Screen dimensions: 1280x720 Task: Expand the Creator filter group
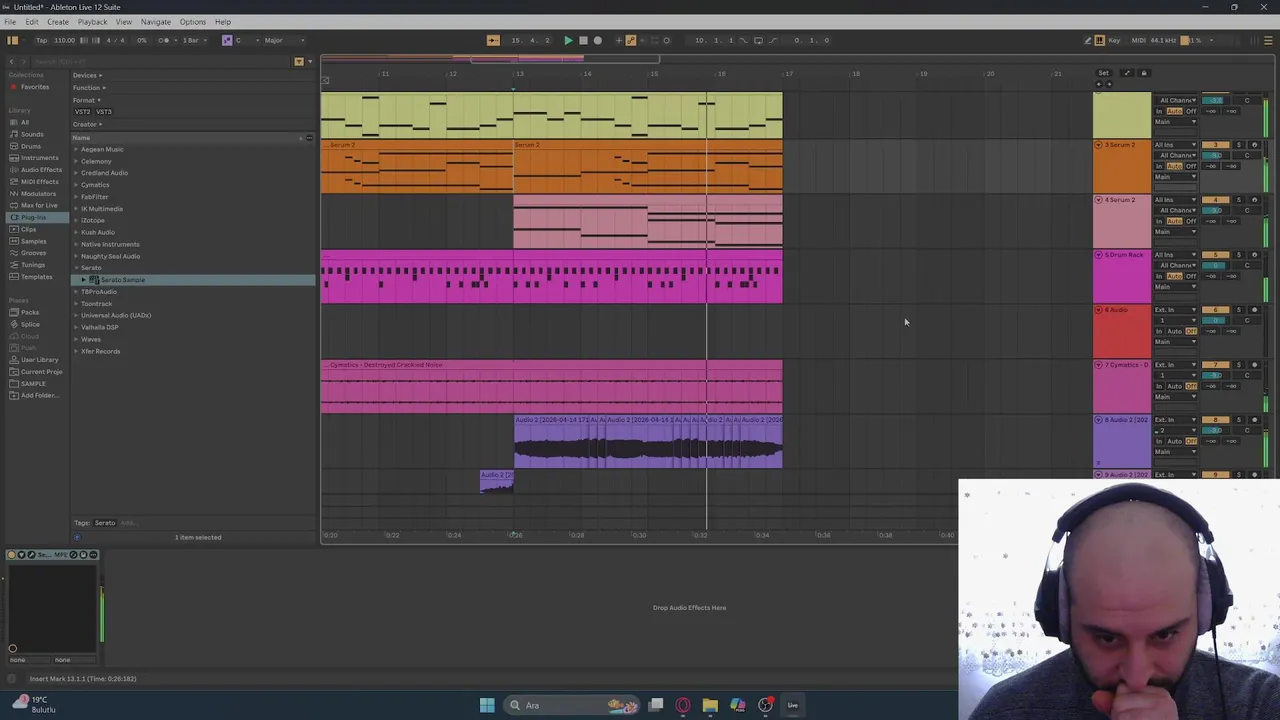87,124
